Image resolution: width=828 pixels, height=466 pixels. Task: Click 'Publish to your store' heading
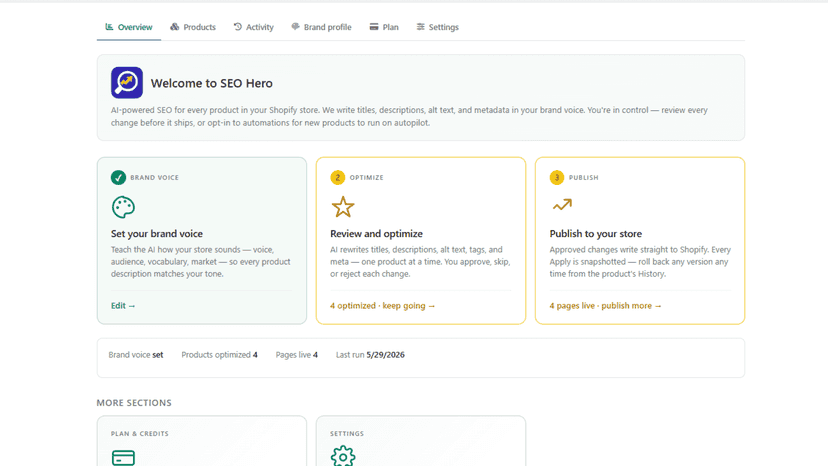596,234
